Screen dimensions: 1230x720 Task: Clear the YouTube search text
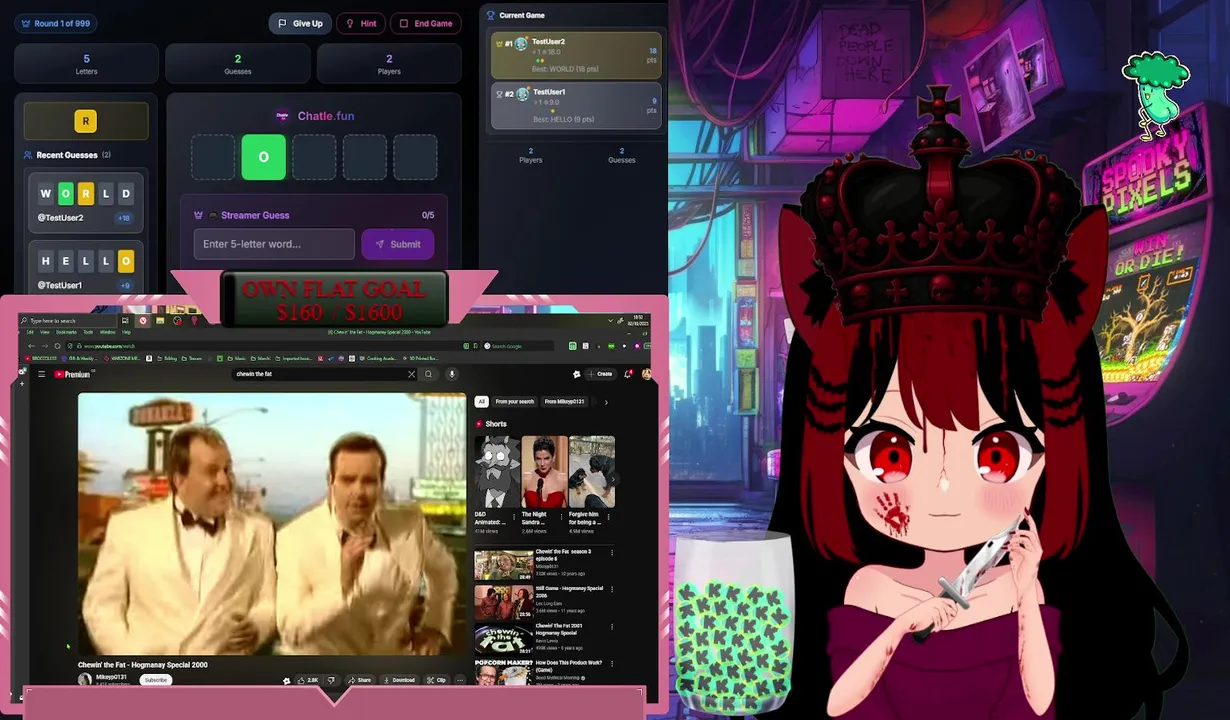411,374
